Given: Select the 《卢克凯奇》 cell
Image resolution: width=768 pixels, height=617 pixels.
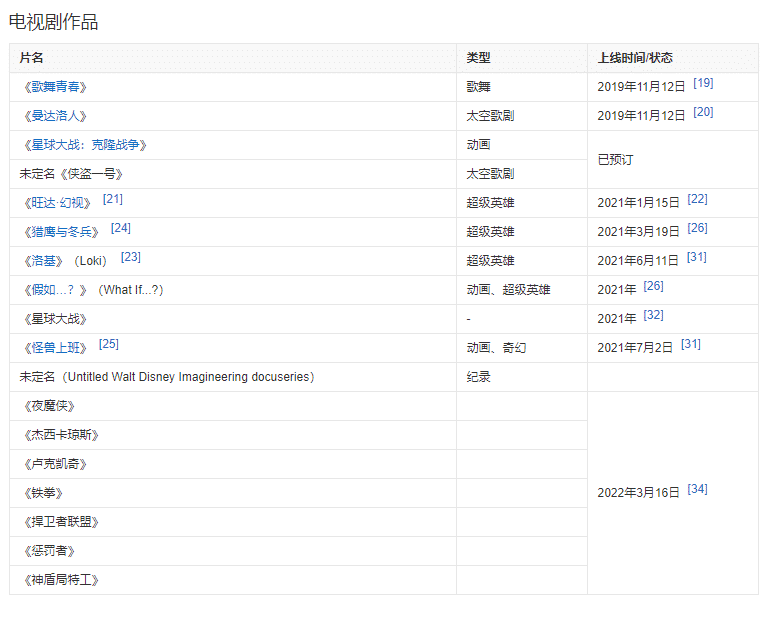Looking at the screenshot, I should point(233,464).
